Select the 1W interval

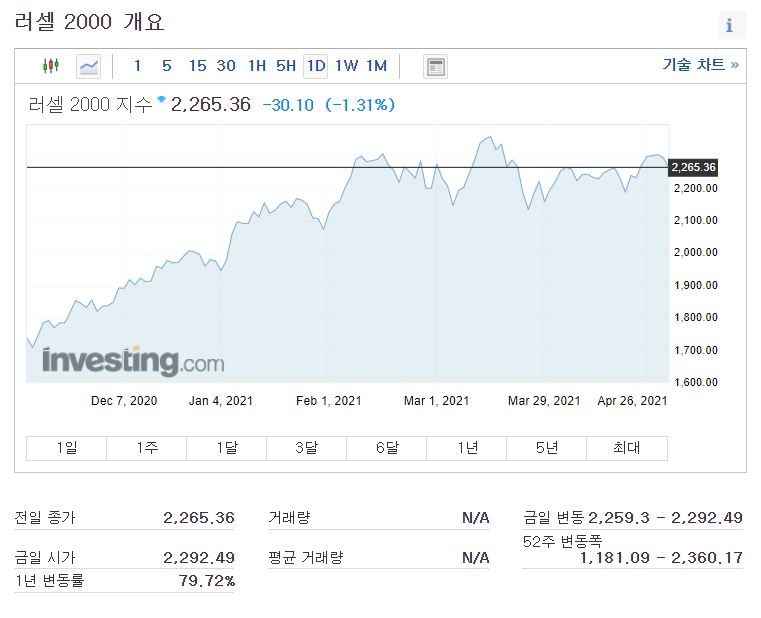347,66
